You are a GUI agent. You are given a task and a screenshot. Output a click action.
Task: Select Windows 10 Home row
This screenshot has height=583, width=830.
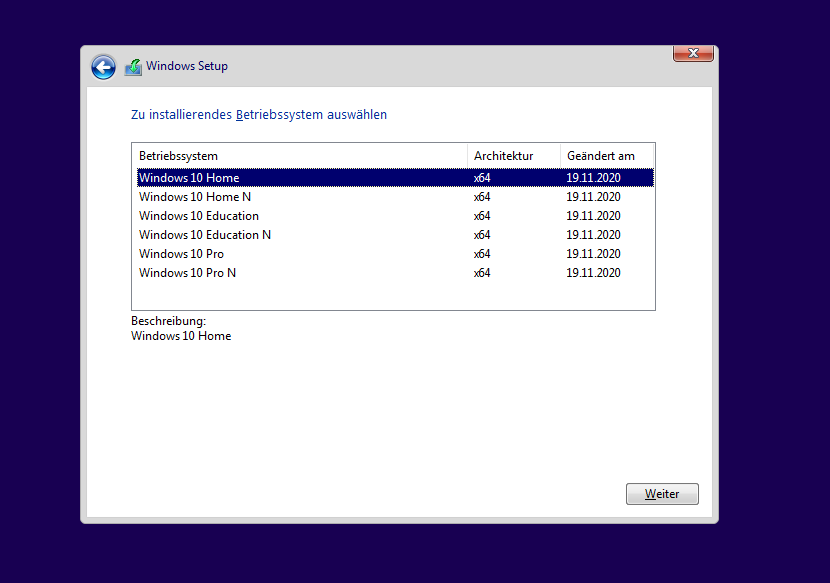[x=395, y=178]
